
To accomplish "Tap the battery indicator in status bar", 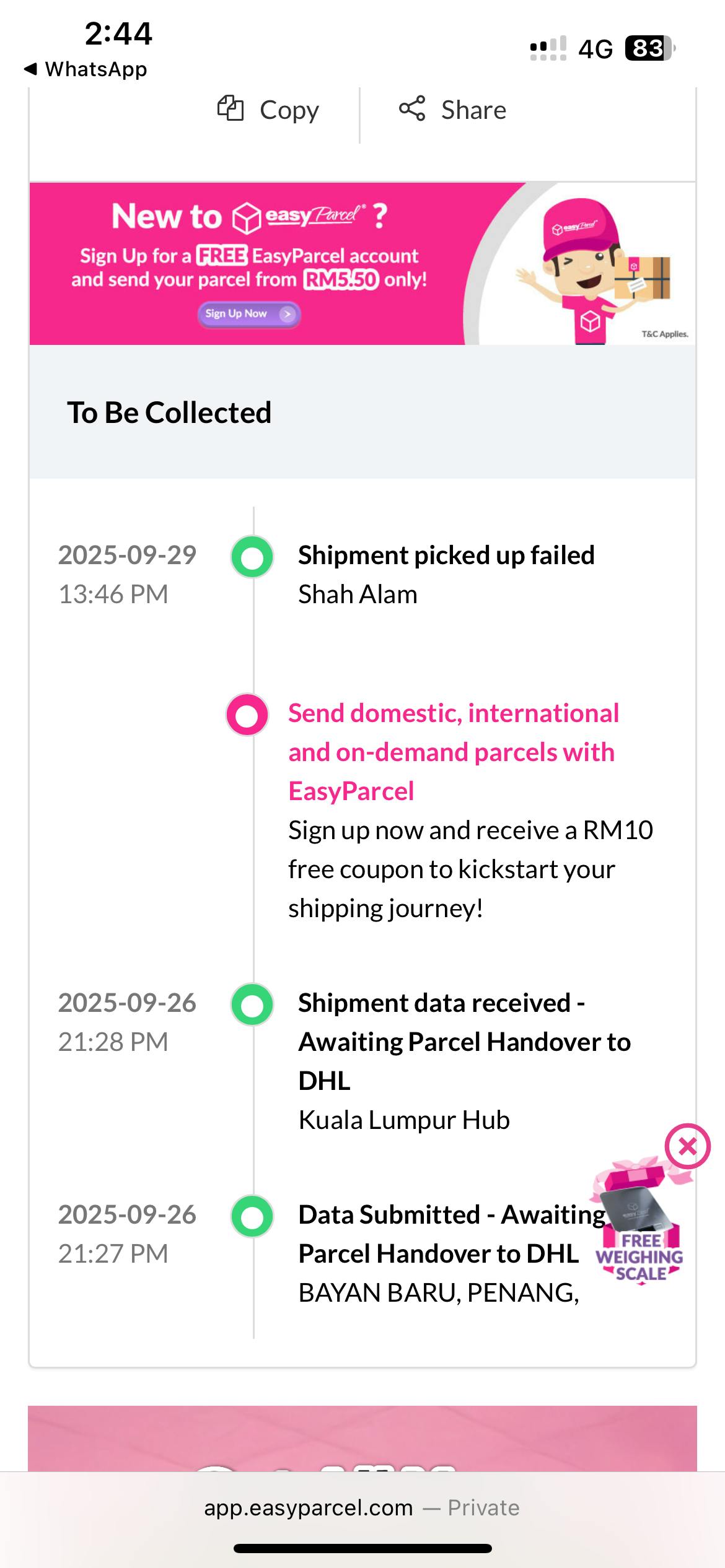I will (649, 48).
